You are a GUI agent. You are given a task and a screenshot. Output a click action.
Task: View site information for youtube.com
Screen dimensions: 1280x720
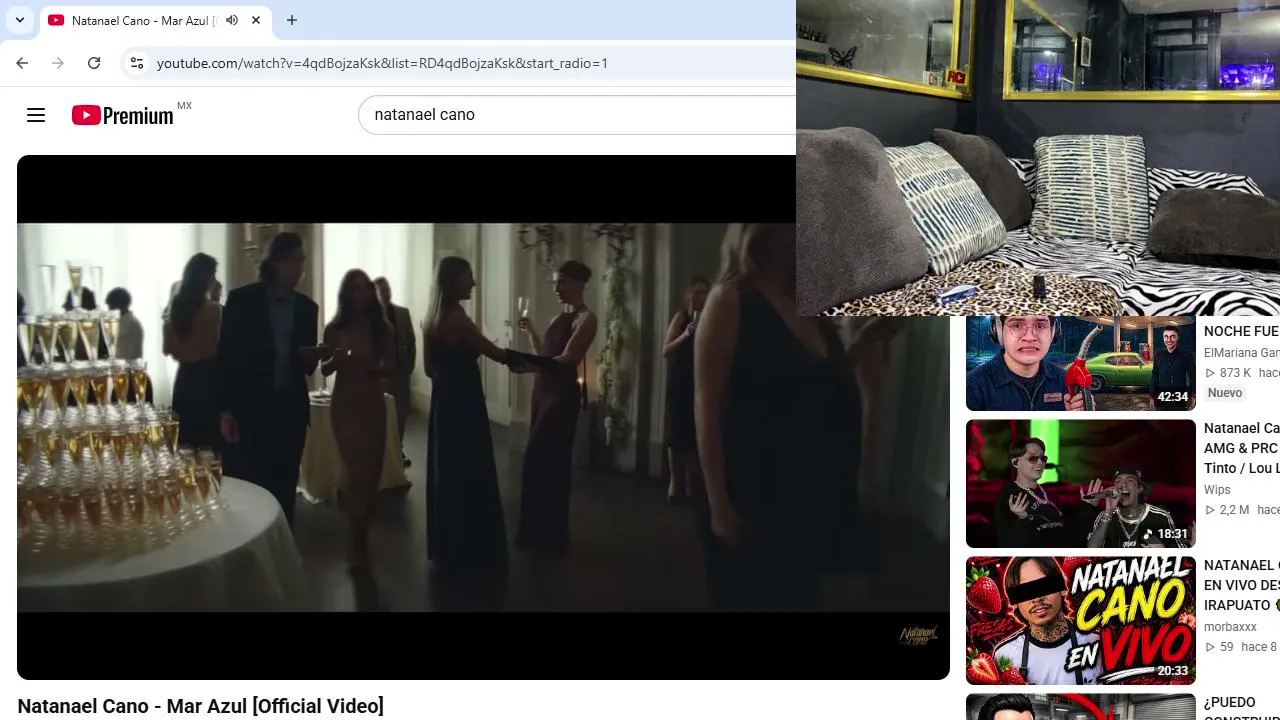(137, 63)
